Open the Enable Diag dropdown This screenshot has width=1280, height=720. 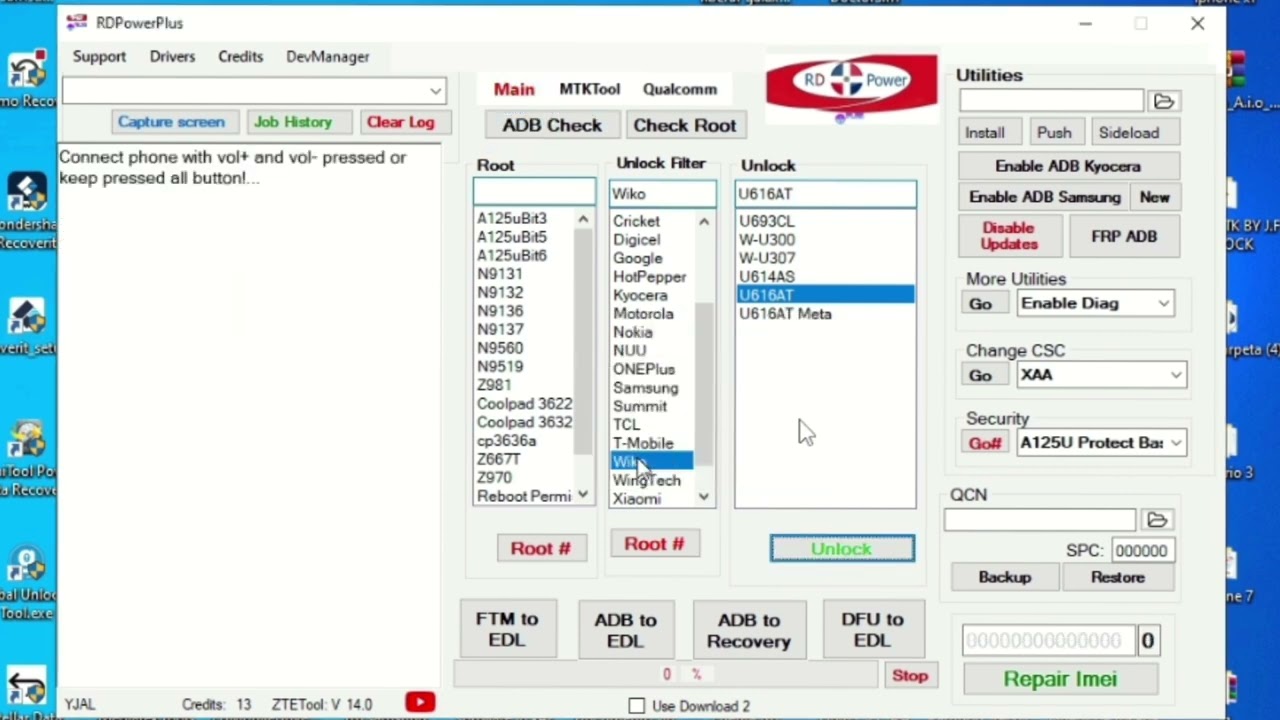1164,303
